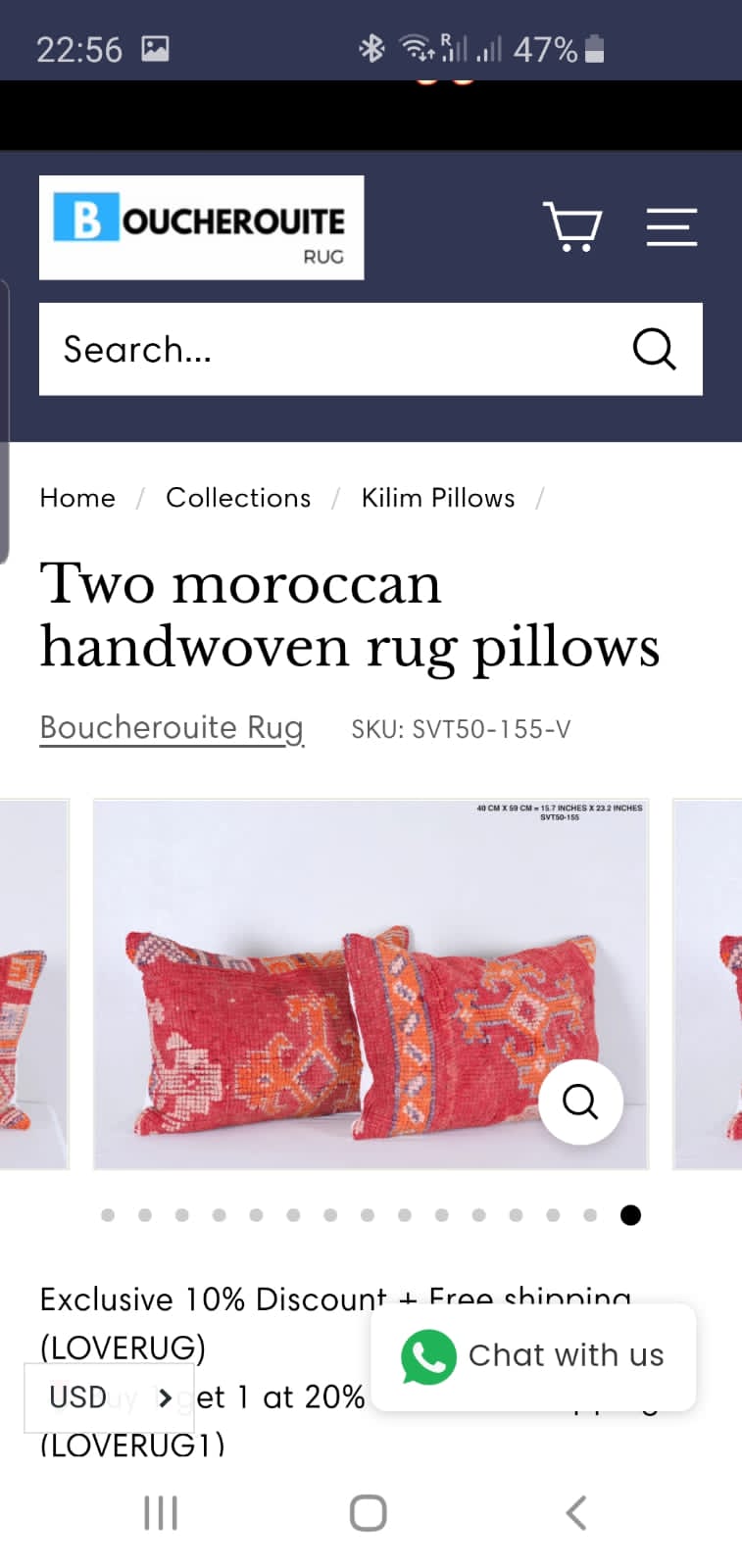The width and height of the screenshot is (742, 1568).
Task: Tap the Android home button
Action: coord(369,1513)
